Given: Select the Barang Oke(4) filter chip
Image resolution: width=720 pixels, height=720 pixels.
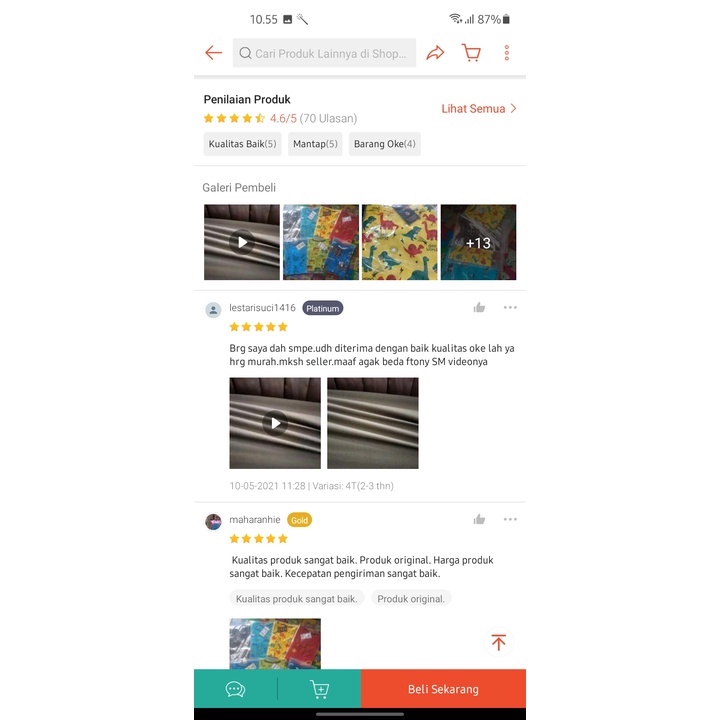Looking at the screenshot, I should coord(384,144).
